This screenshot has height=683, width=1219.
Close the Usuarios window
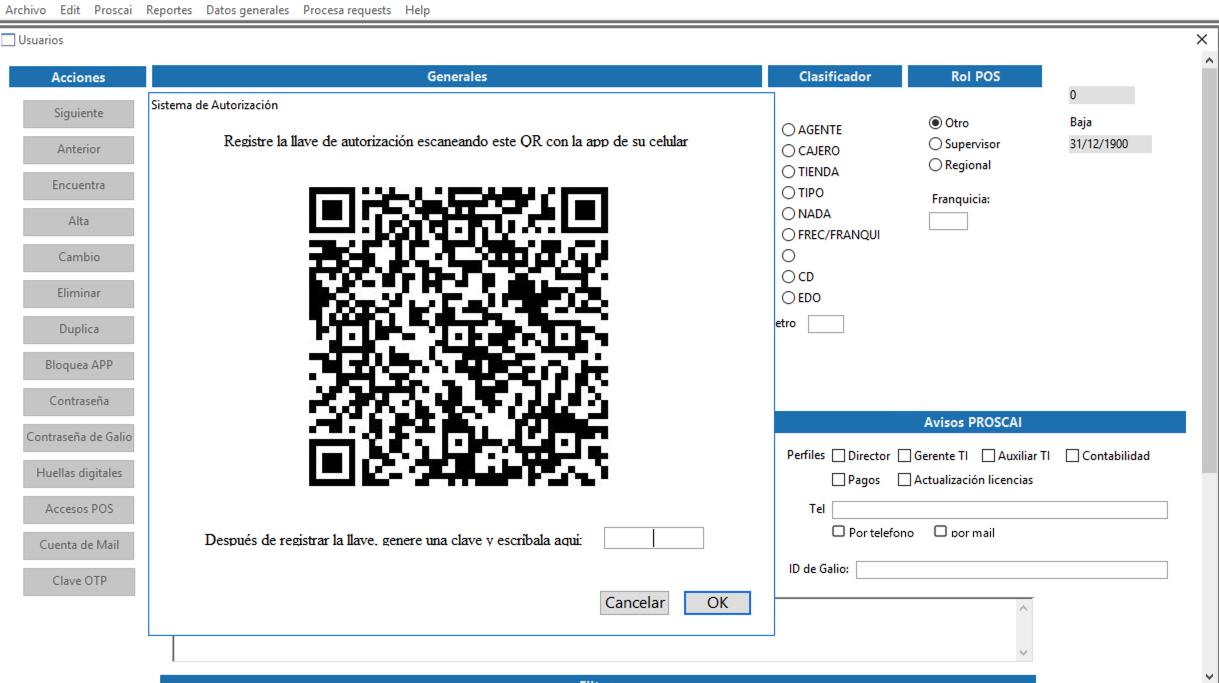1202,40
